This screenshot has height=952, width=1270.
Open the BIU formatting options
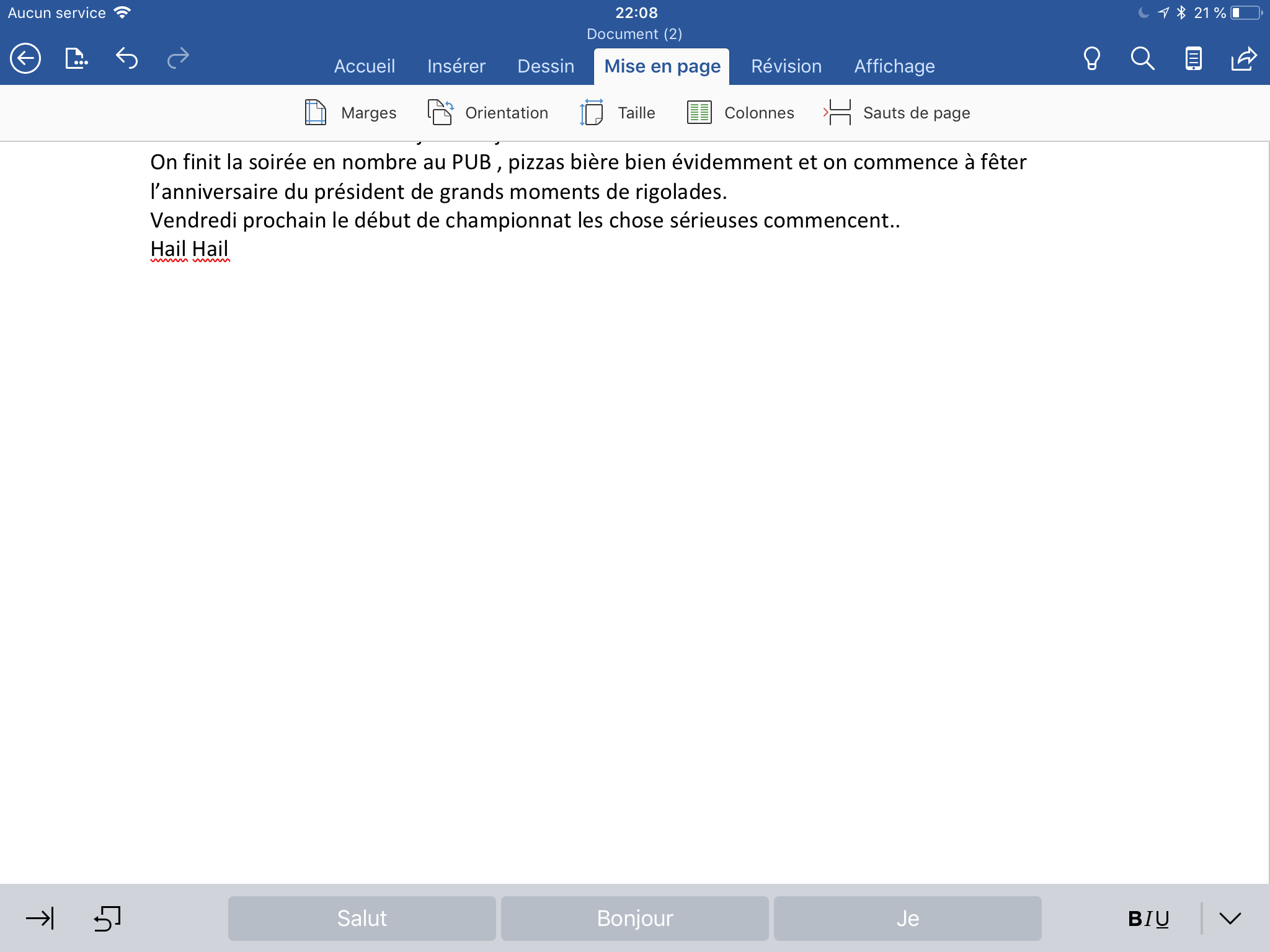(x=1148, y=918)
